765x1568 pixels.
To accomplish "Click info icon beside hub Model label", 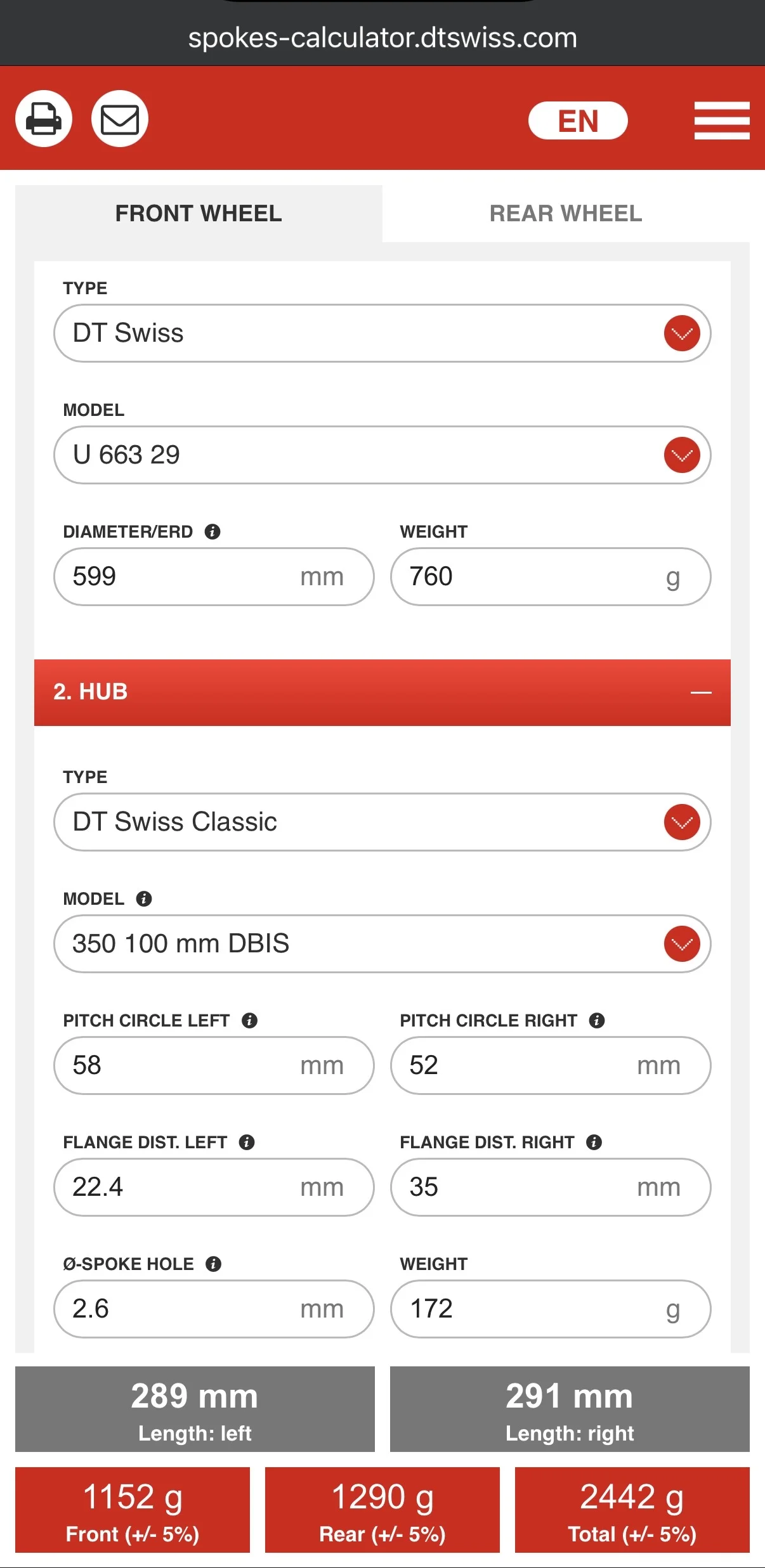I will pos(144,898).
